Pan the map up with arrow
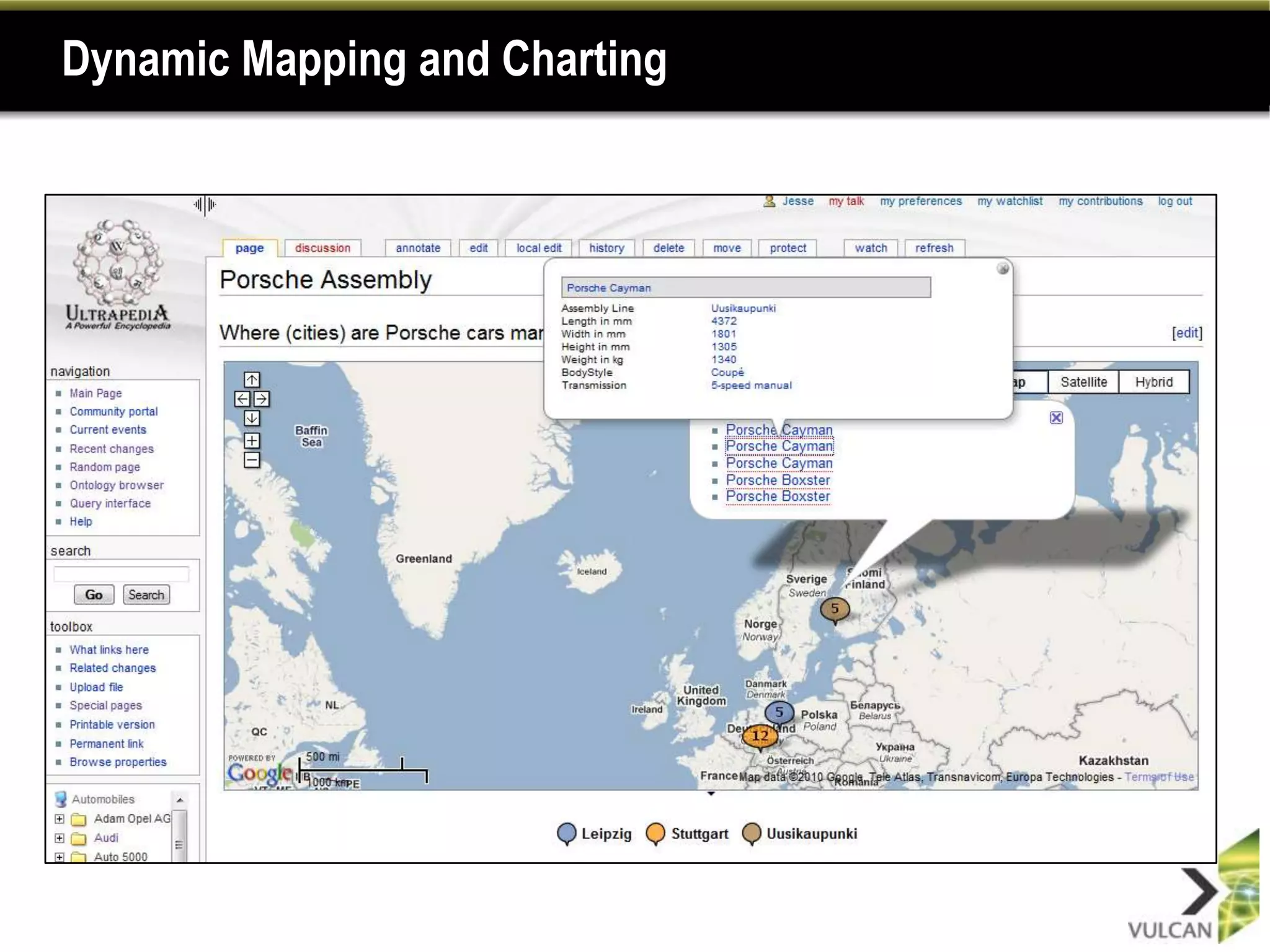 pyautogui.click(x=252, y=379)
